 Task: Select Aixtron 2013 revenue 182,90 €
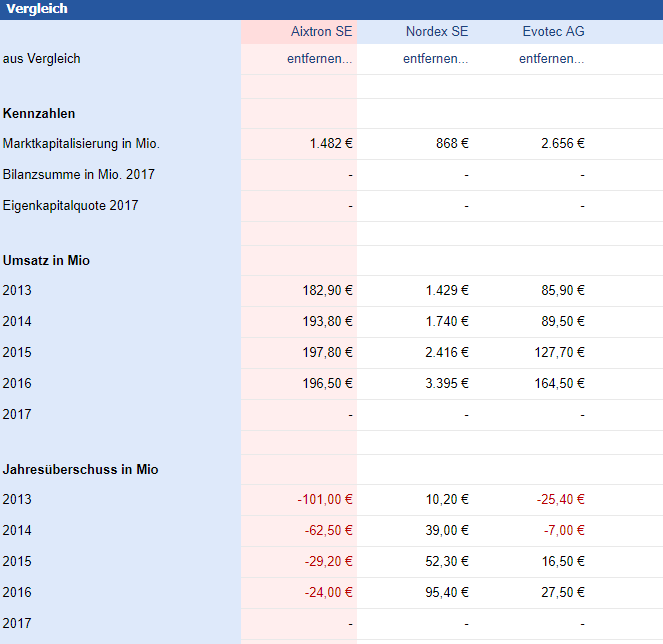(327, 290)
